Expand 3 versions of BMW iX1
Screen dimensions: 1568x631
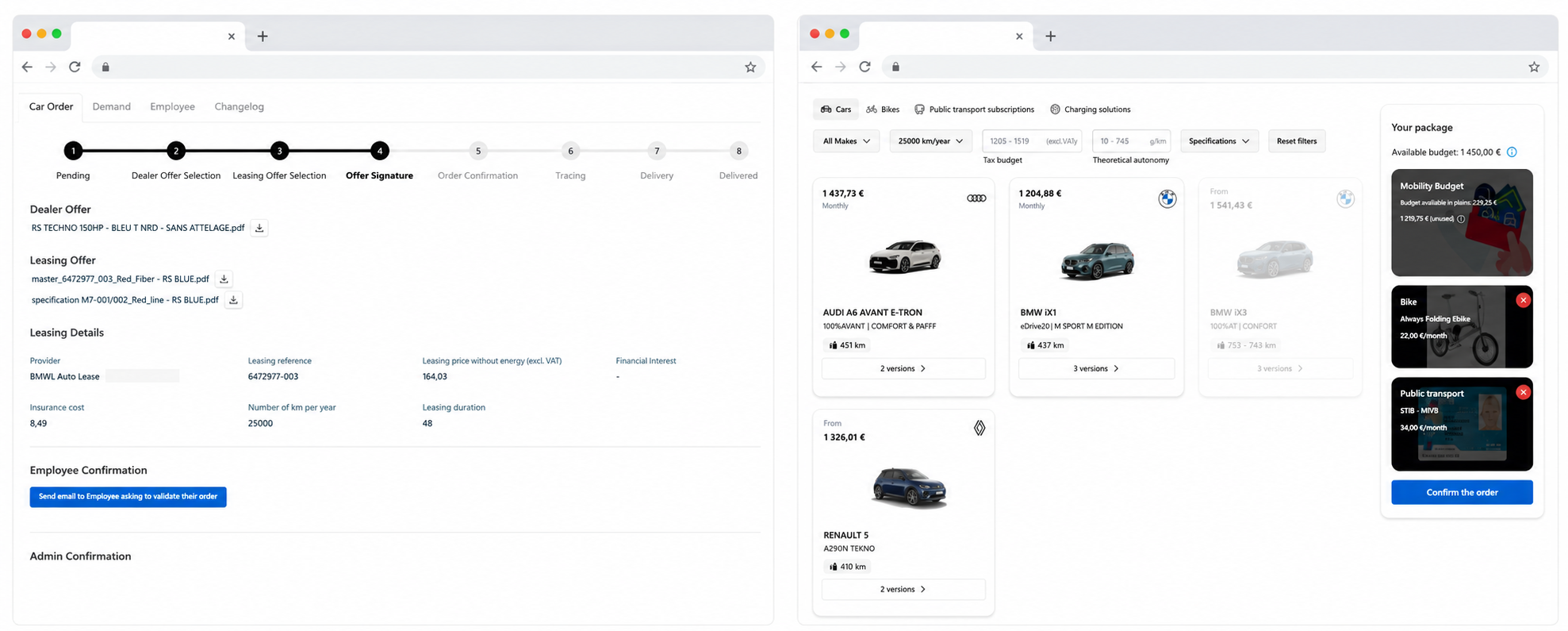(x=1096, y=368)
